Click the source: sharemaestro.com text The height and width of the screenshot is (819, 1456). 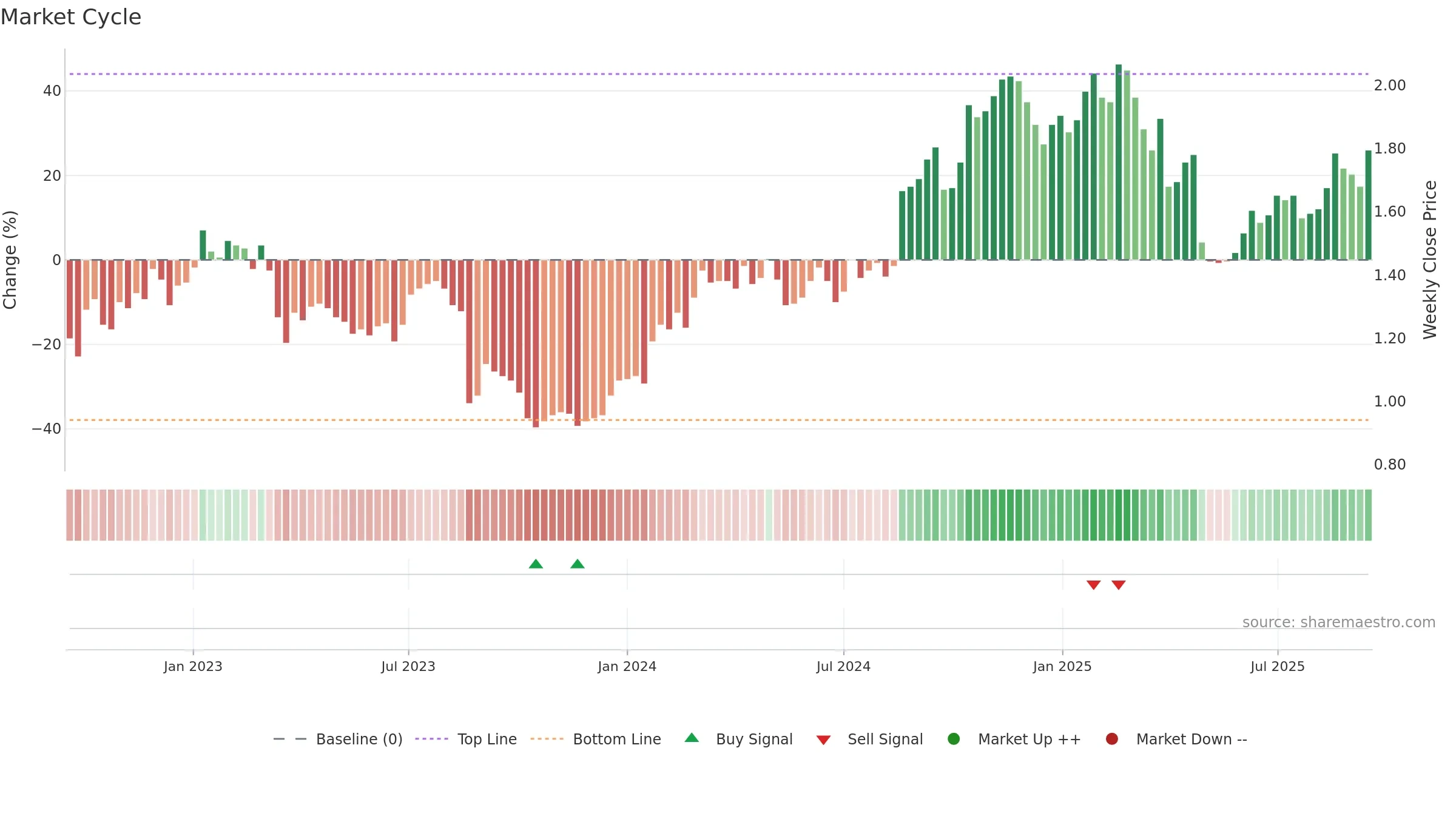(1339, 622)
